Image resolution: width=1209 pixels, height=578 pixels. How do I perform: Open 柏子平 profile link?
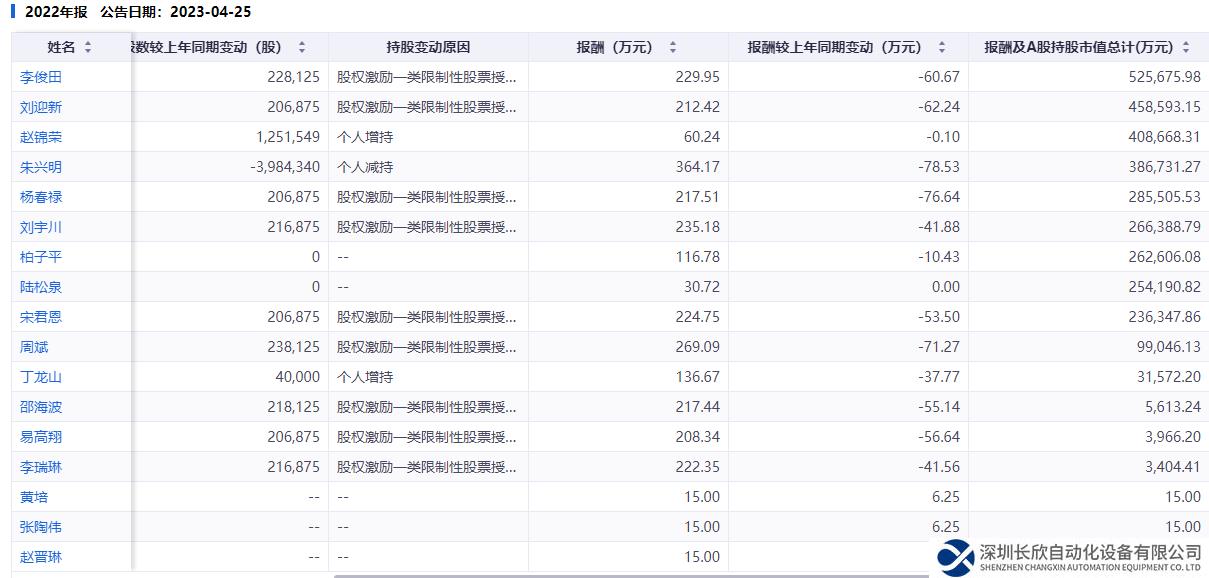coord(41,257)
